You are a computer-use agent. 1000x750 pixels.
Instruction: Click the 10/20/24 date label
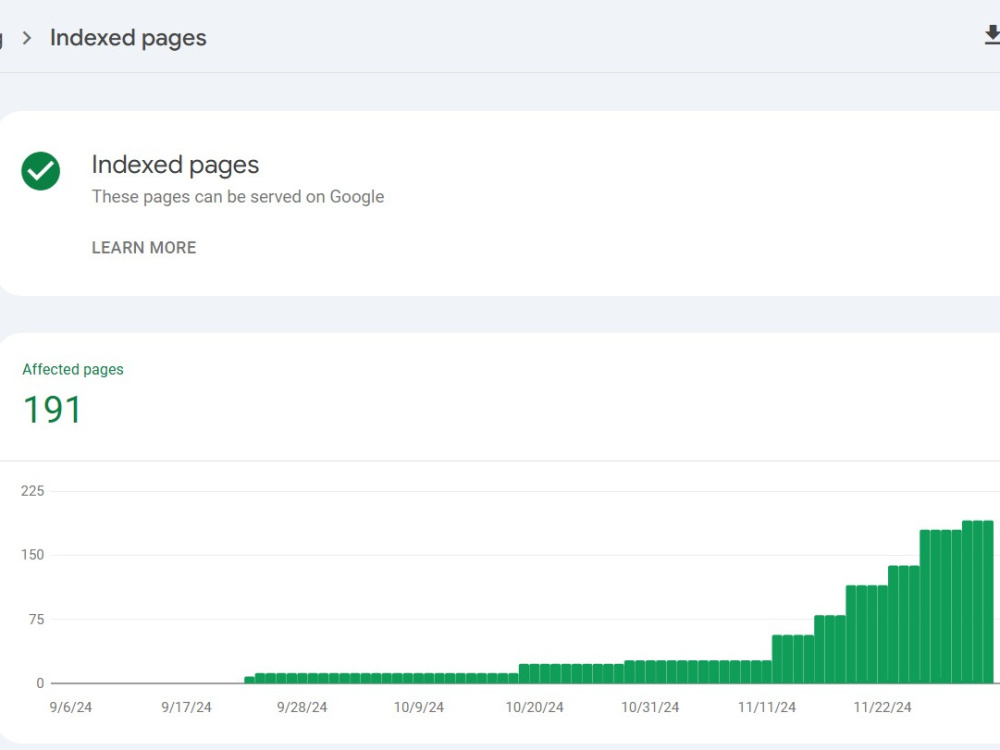point(534,707)
